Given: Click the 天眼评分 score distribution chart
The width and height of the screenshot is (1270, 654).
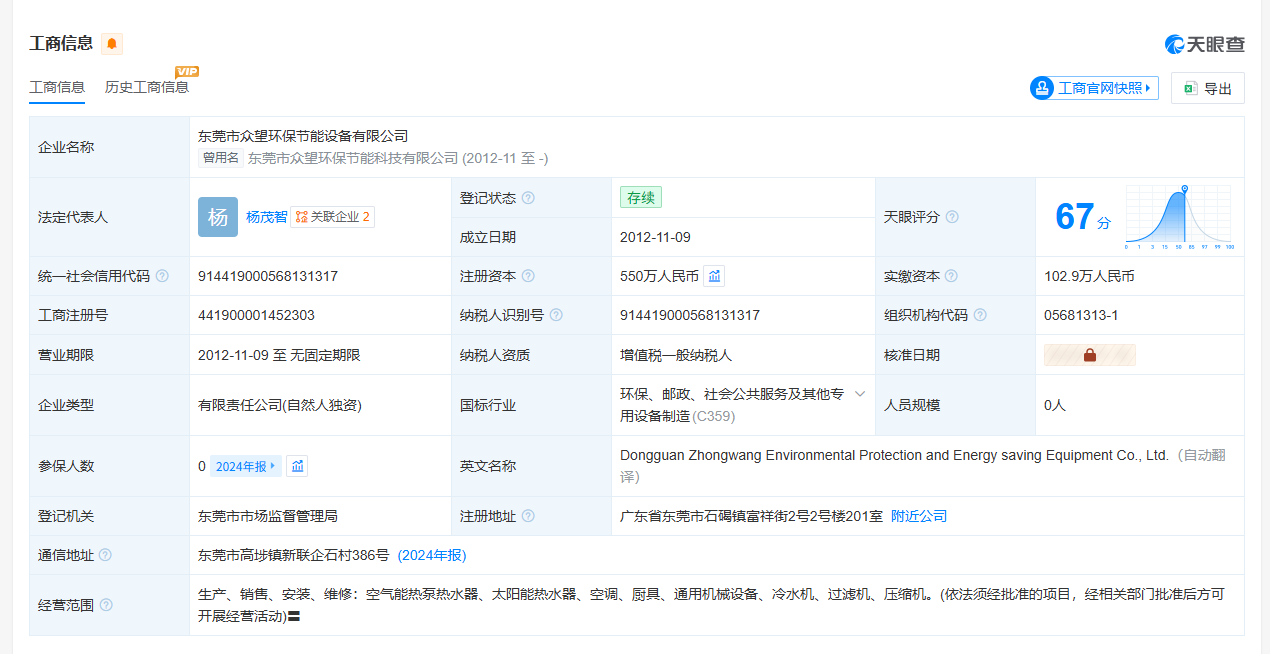Looking at the screenshot, I should (x=1178, y=217).
